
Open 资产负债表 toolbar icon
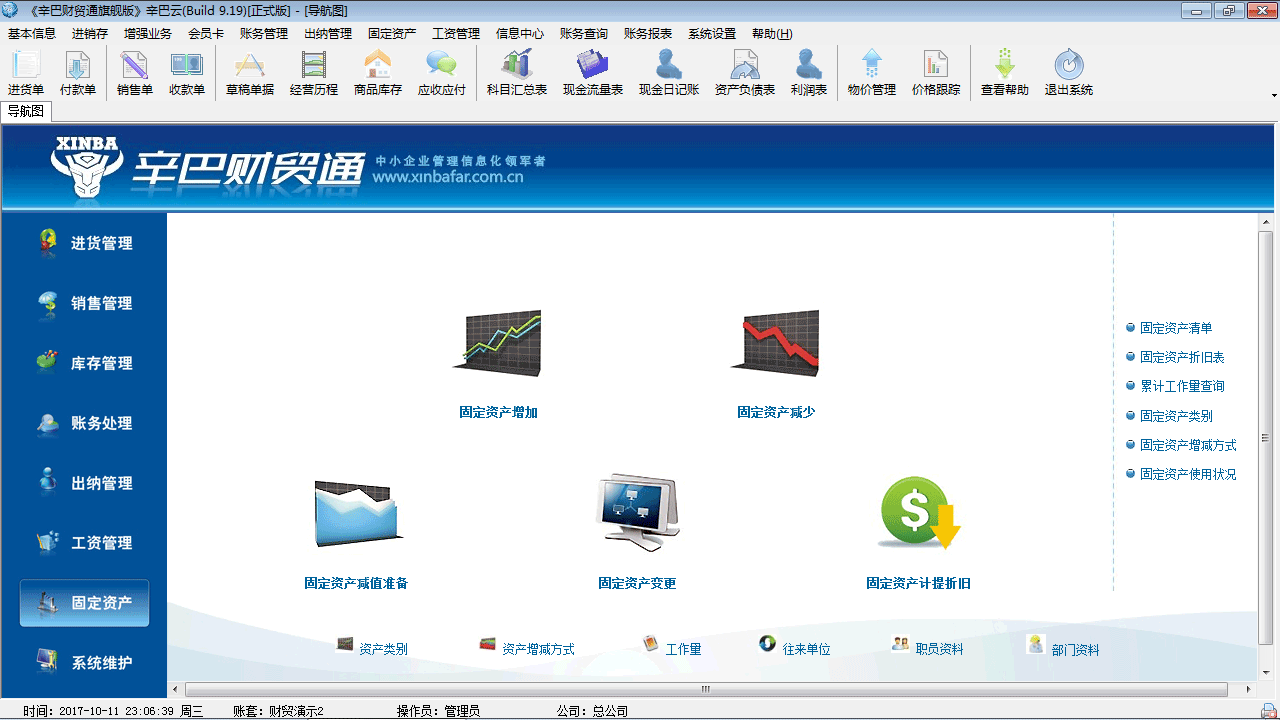click(x=745, y=73)
